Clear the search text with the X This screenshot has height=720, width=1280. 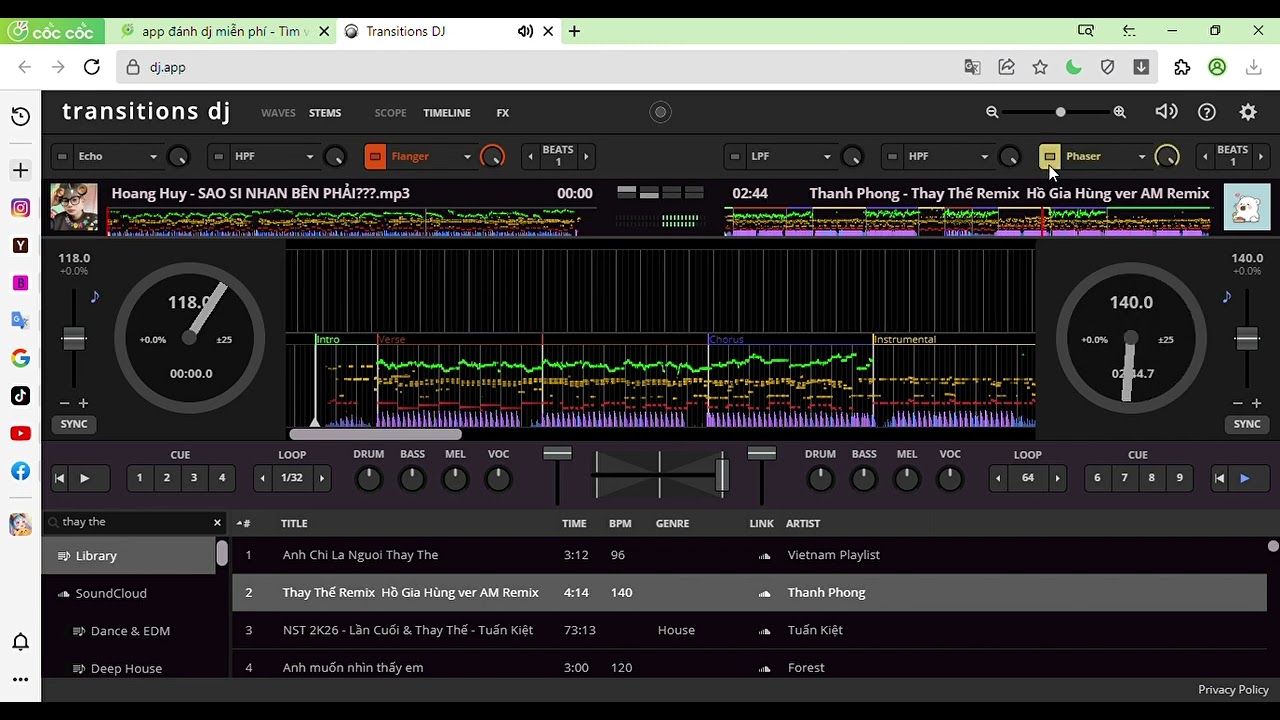[217, 522]
